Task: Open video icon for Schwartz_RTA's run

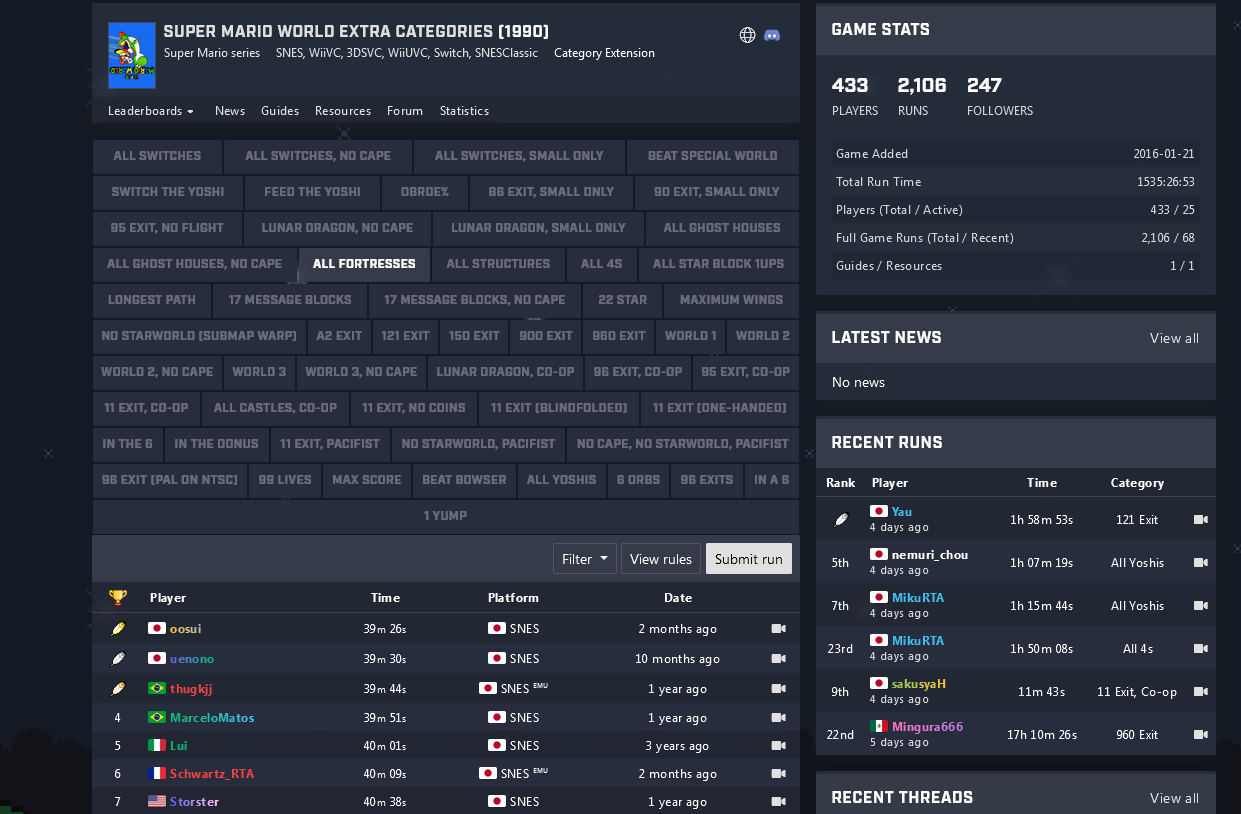Action: 779,774
